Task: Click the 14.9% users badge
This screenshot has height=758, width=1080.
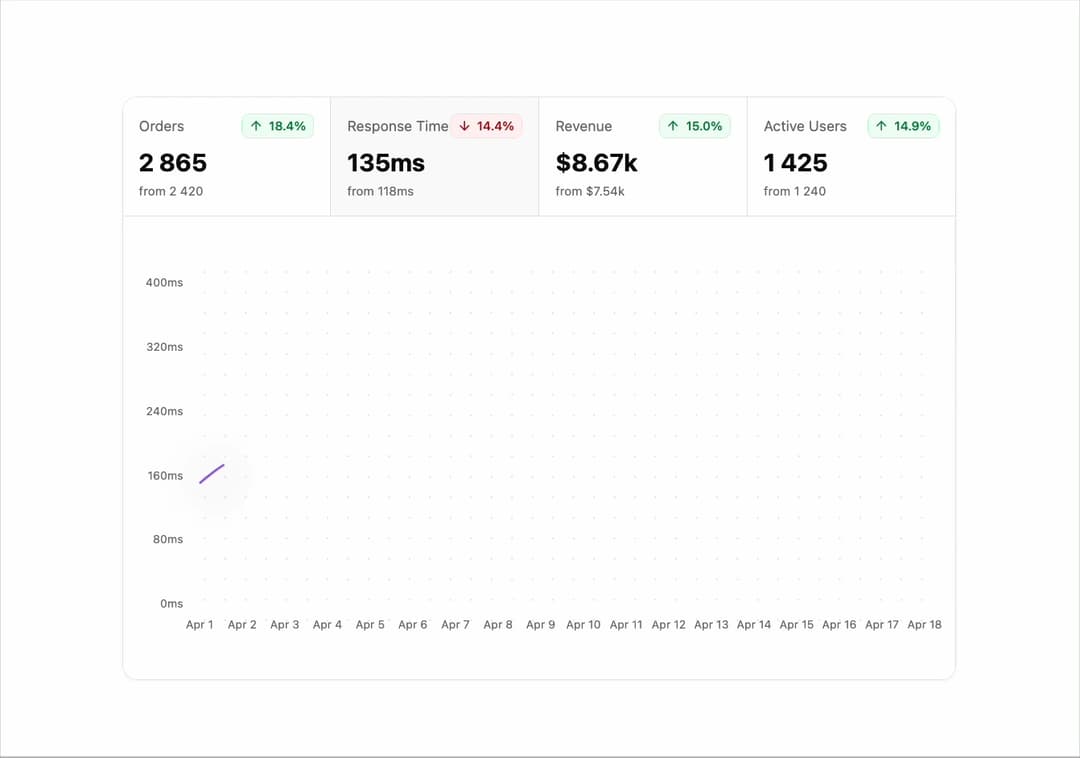Action: point(903,126)
